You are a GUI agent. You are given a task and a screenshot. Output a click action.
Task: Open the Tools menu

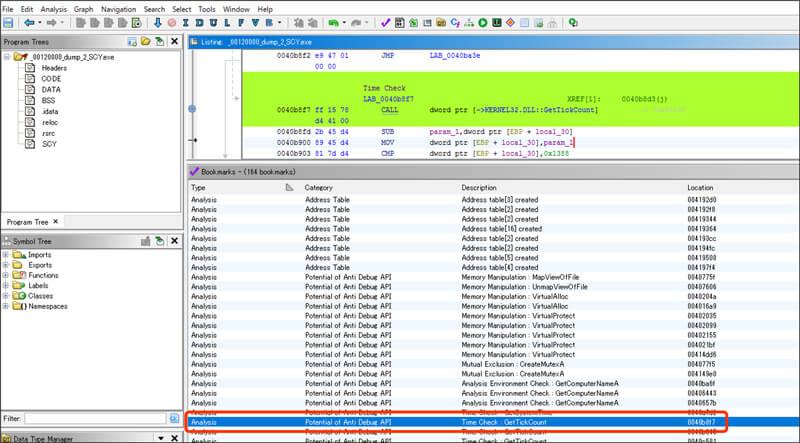point(207,9)
